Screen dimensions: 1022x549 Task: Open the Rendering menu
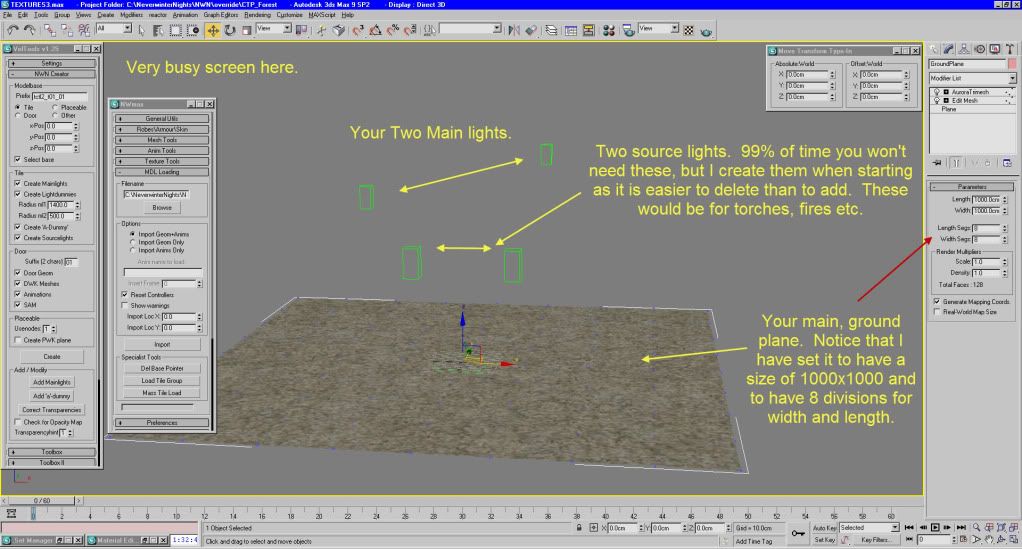[257, 14]
